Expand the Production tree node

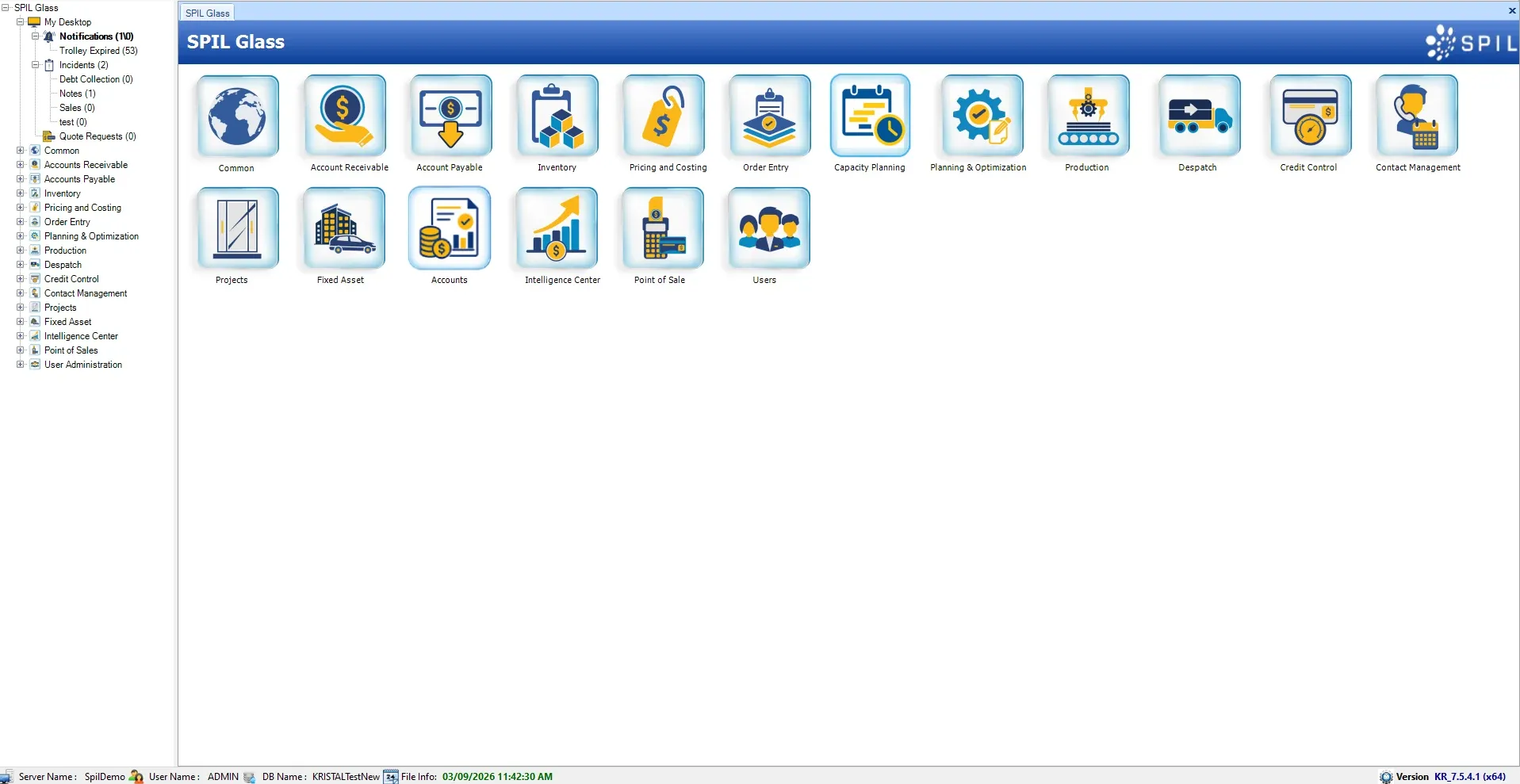pos(20,250)
